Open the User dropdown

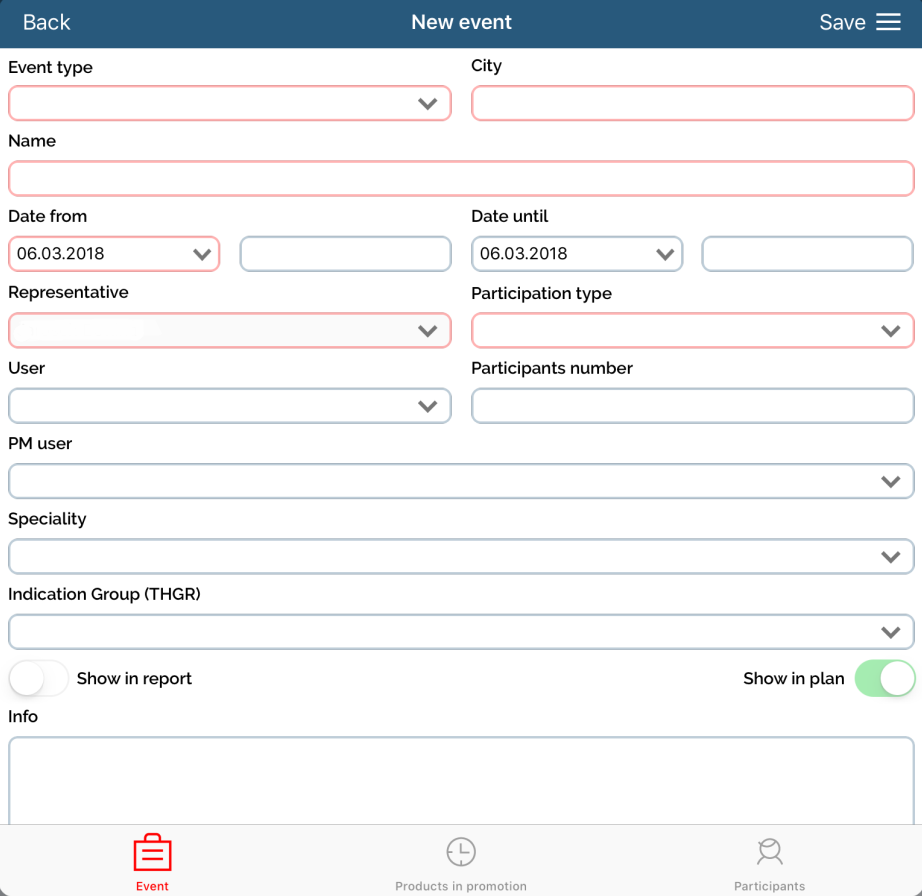[x=229, y=406]
